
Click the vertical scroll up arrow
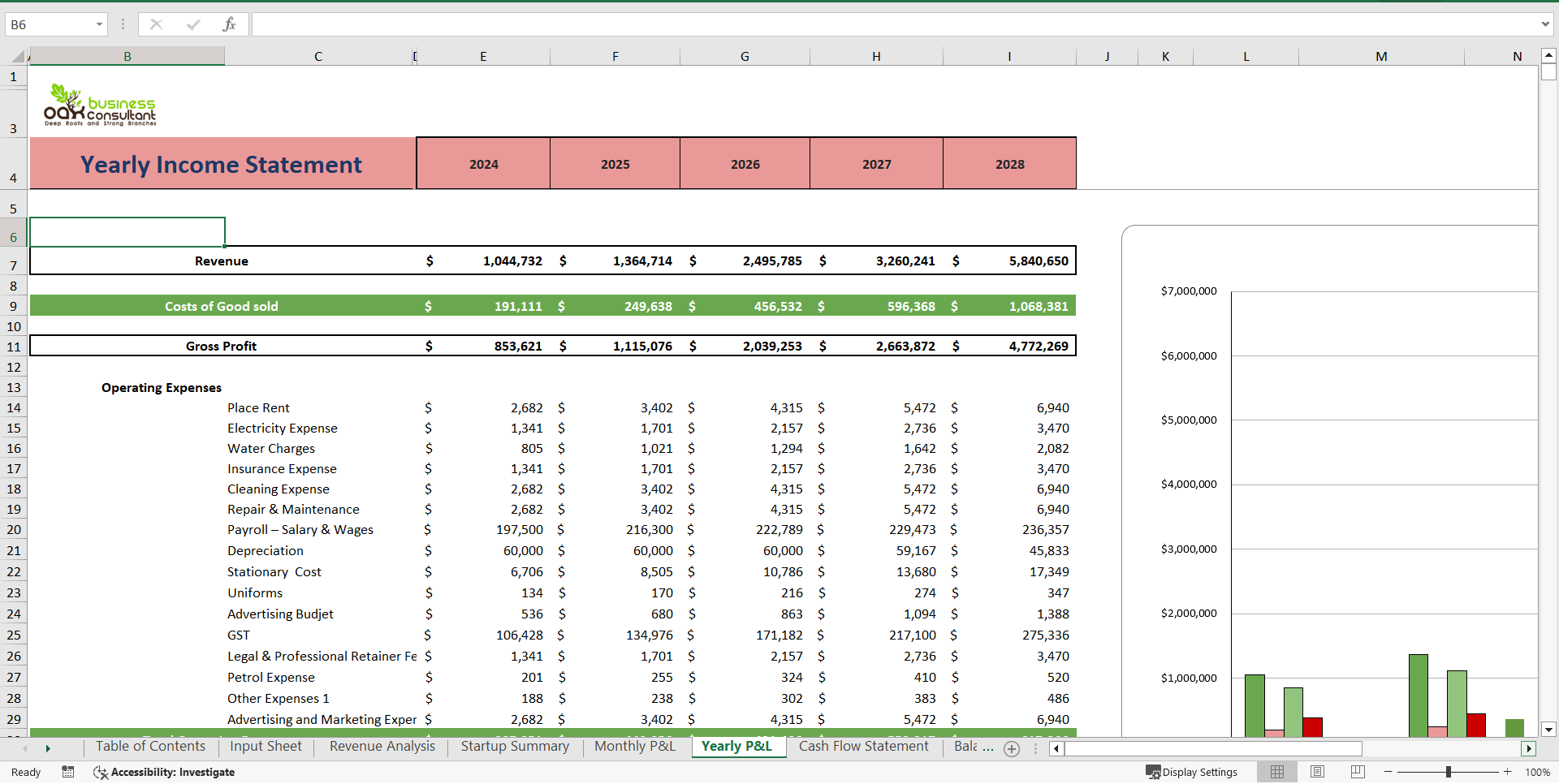(x=1548, y=56)
